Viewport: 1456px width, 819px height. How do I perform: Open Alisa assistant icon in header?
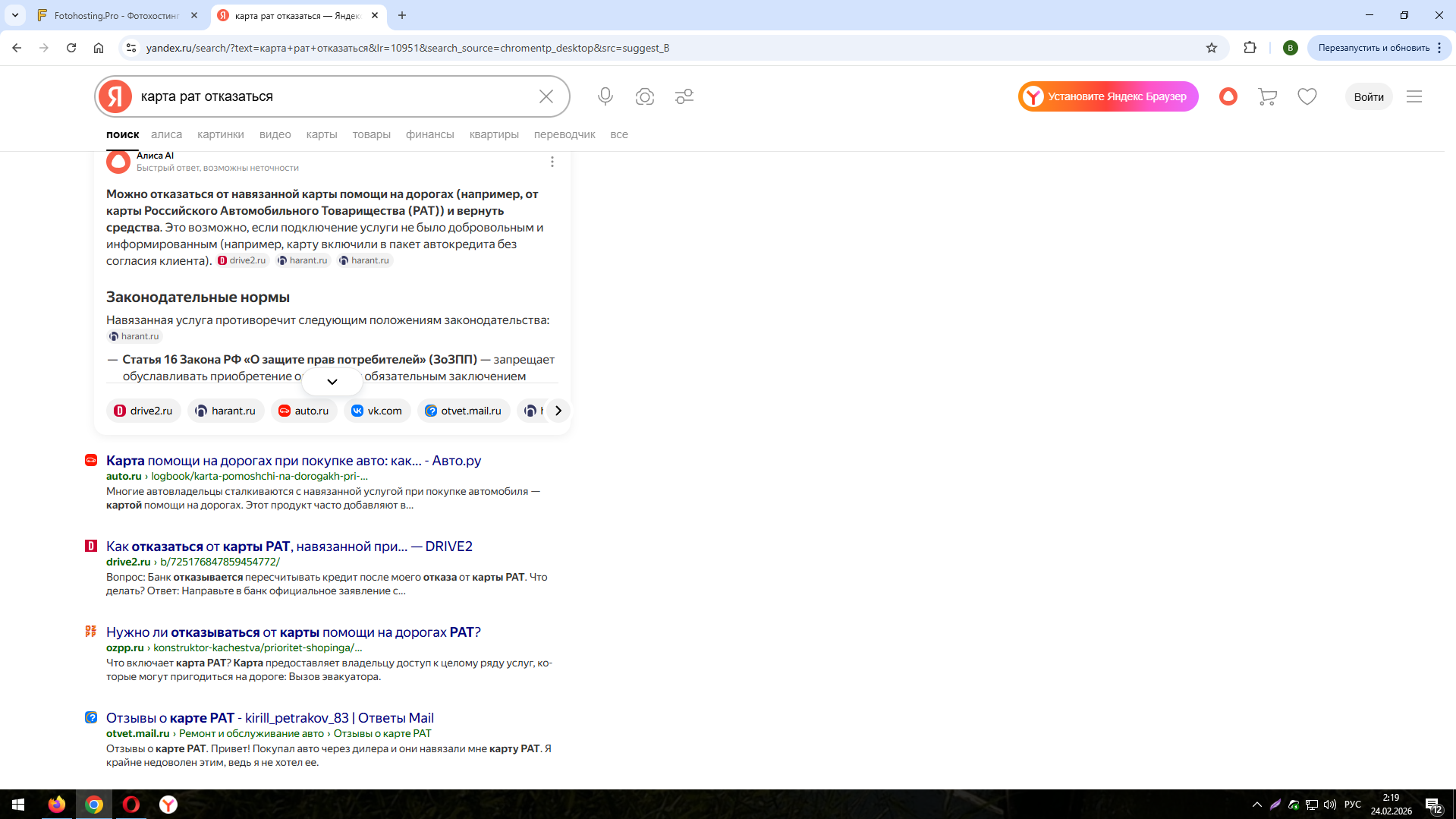1228,96
